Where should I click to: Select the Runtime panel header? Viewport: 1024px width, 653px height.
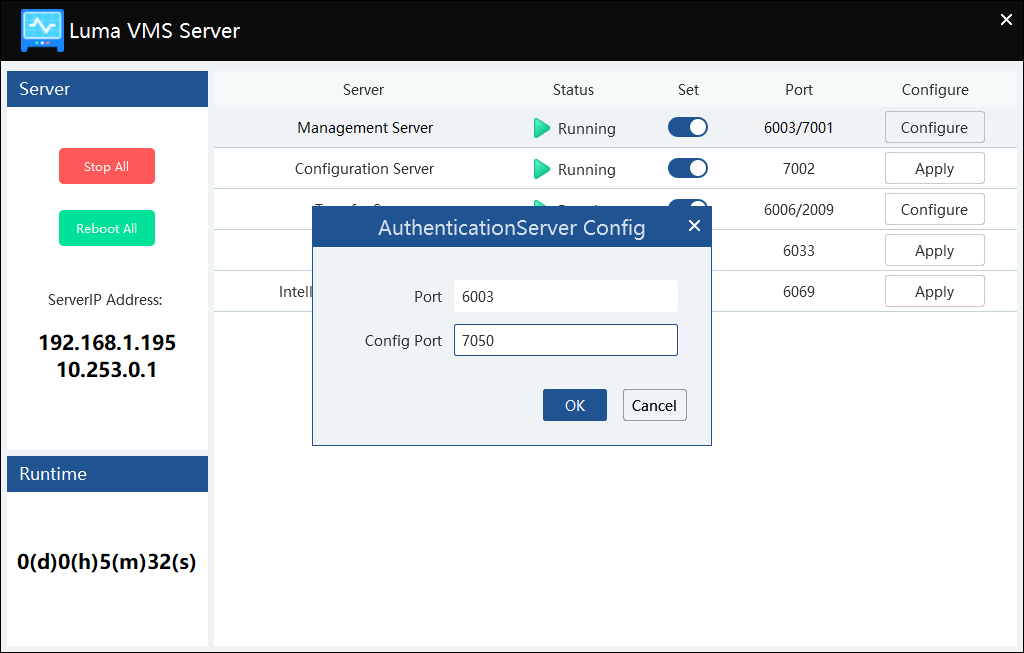coord(107,474)
